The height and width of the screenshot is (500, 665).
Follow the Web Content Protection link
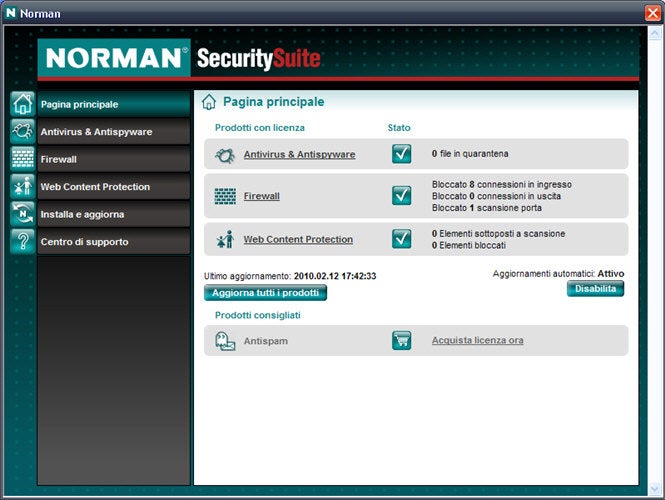(298, 239)
